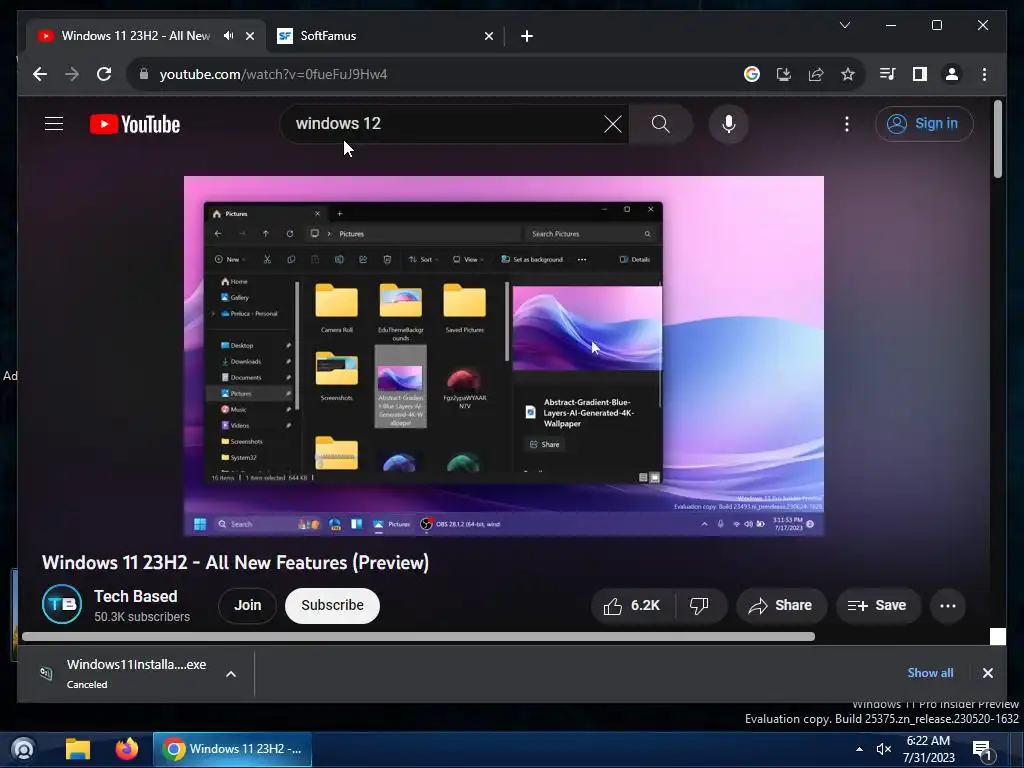This screenshot has width=1024, height=768.
Task: Click the video player area
Action: [x=504, y=356]
